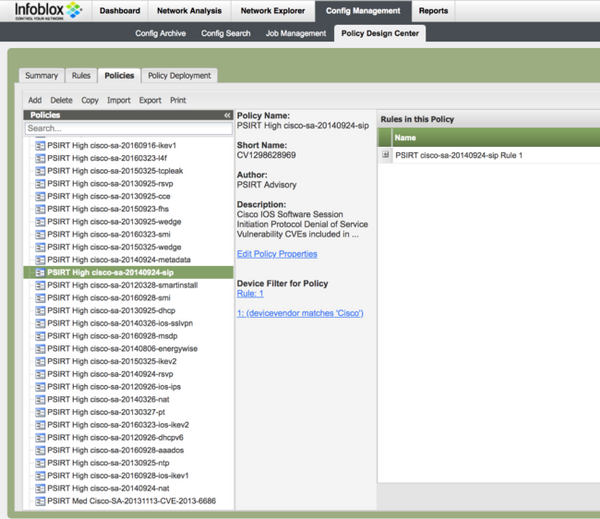Click the Edit Policy Properties link
600x519 pixels.
click(277, 254)
